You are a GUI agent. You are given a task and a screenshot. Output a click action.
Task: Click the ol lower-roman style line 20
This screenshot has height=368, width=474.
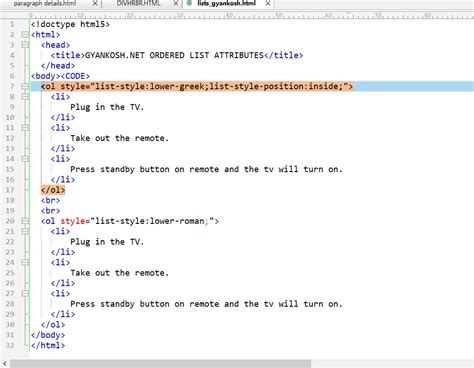pyautogui.click(x=130, y=221)
